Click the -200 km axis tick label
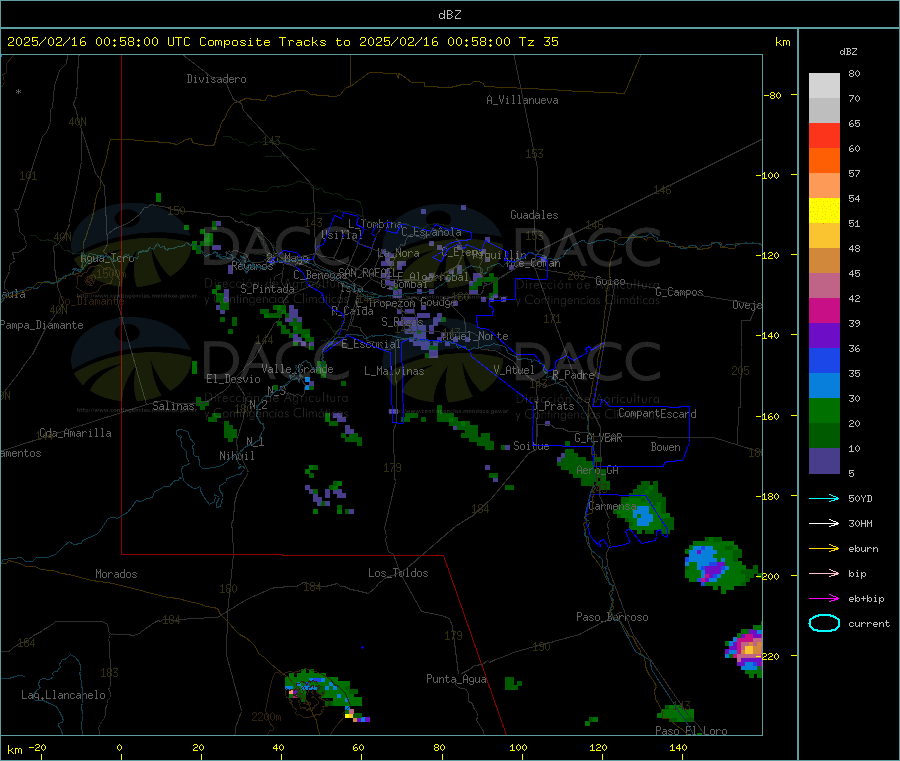Viewport: 900px width, 761px height. (x=770, y=576)
